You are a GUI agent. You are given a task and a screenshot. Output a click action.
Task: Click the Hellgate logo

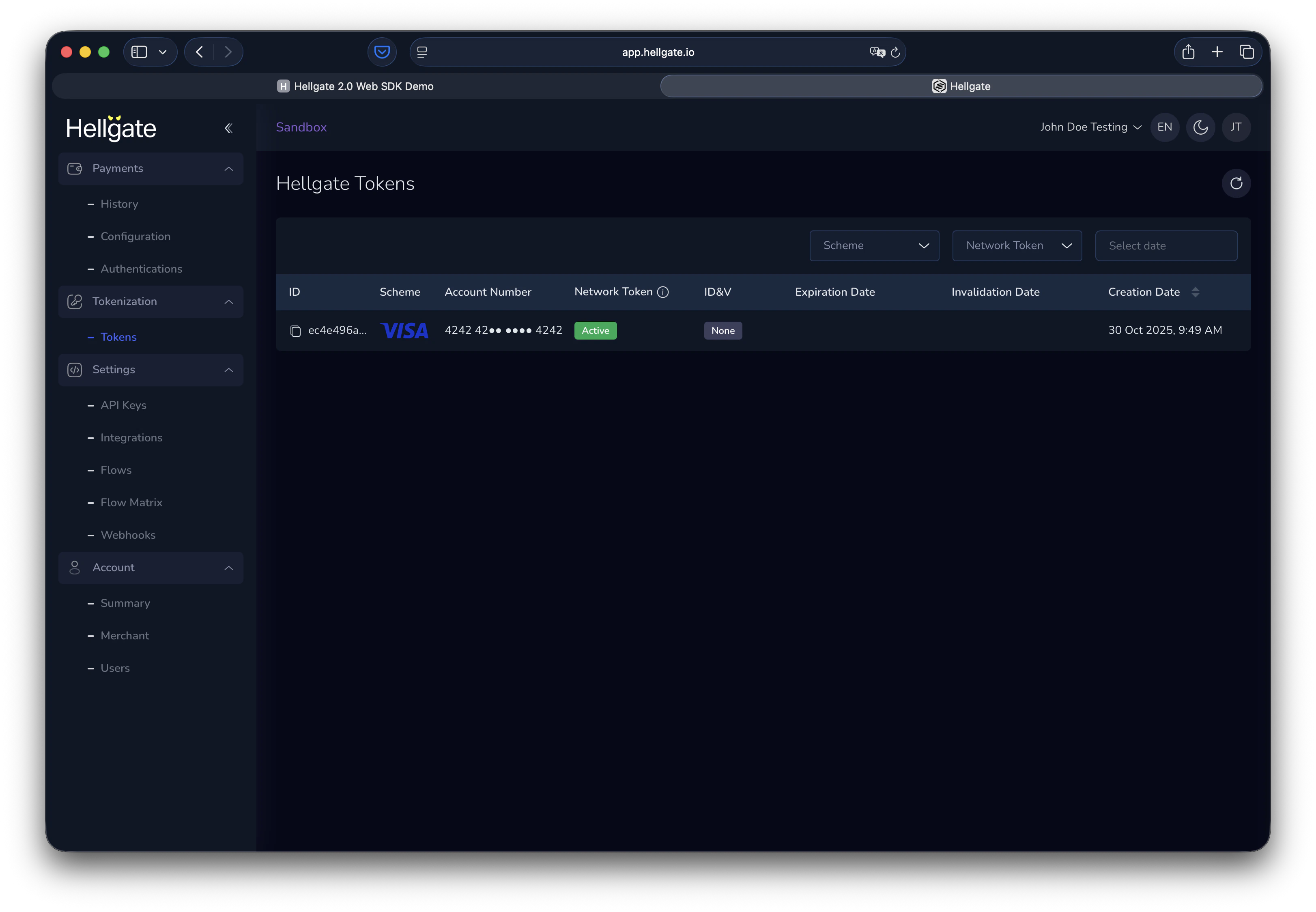point(111,128)
